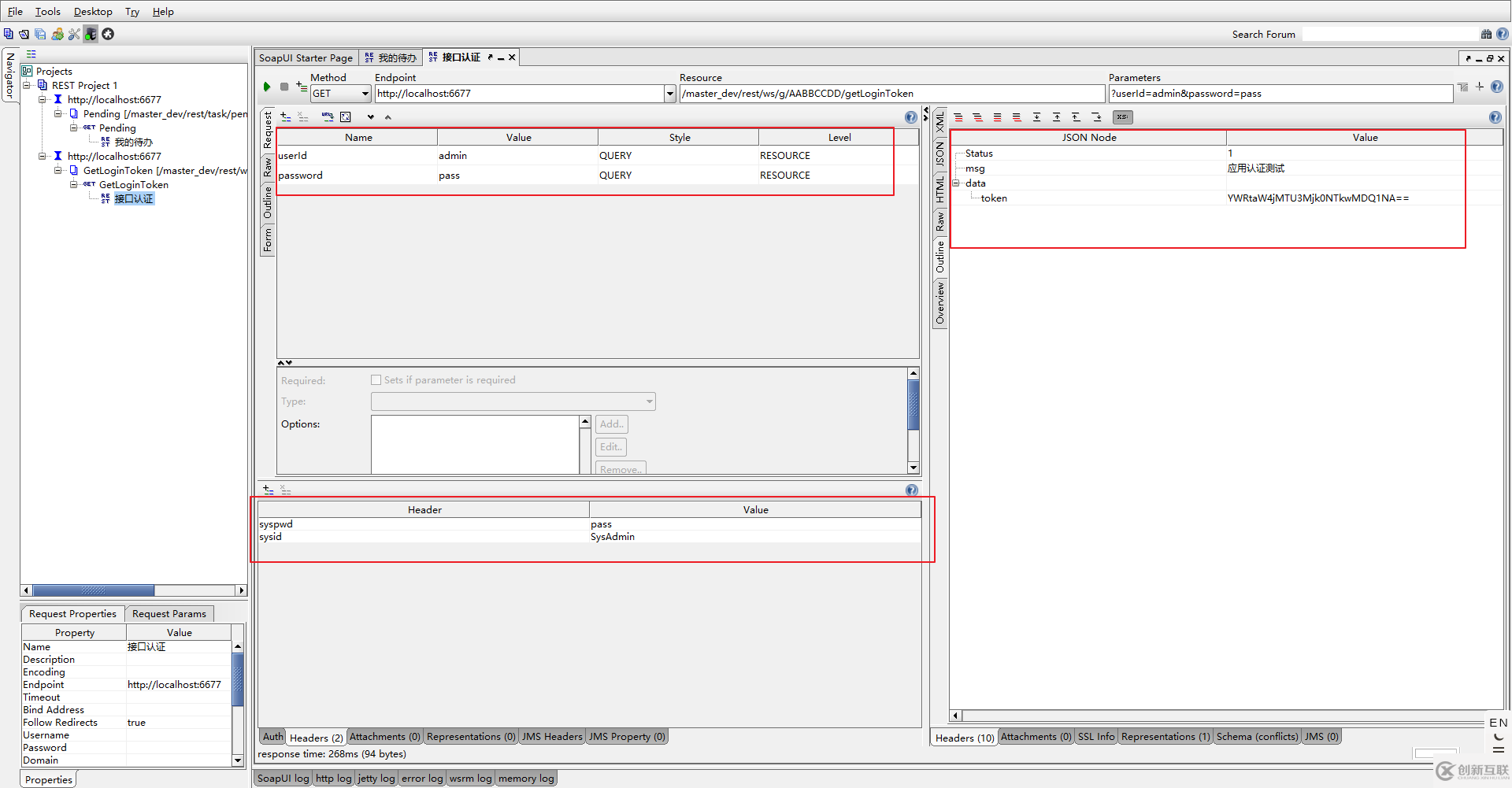Click the Add.. button next to Options
Image resolution: width=1512 pixels, height=788 pixels.
(x=612, y=424)
